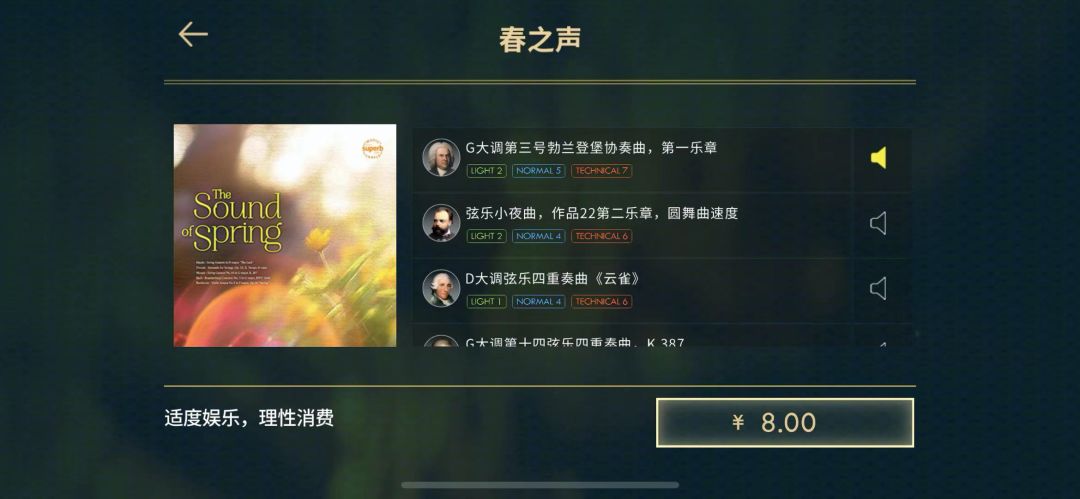
Task: Play the 《云雀》 quartet preview speaker
Action: (878, 288)
